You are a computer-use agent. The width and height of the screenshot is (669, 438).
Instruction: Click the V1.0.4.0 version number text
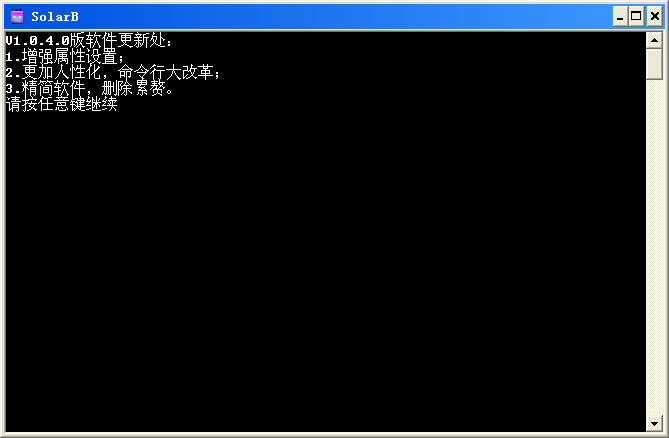(38, 41)
